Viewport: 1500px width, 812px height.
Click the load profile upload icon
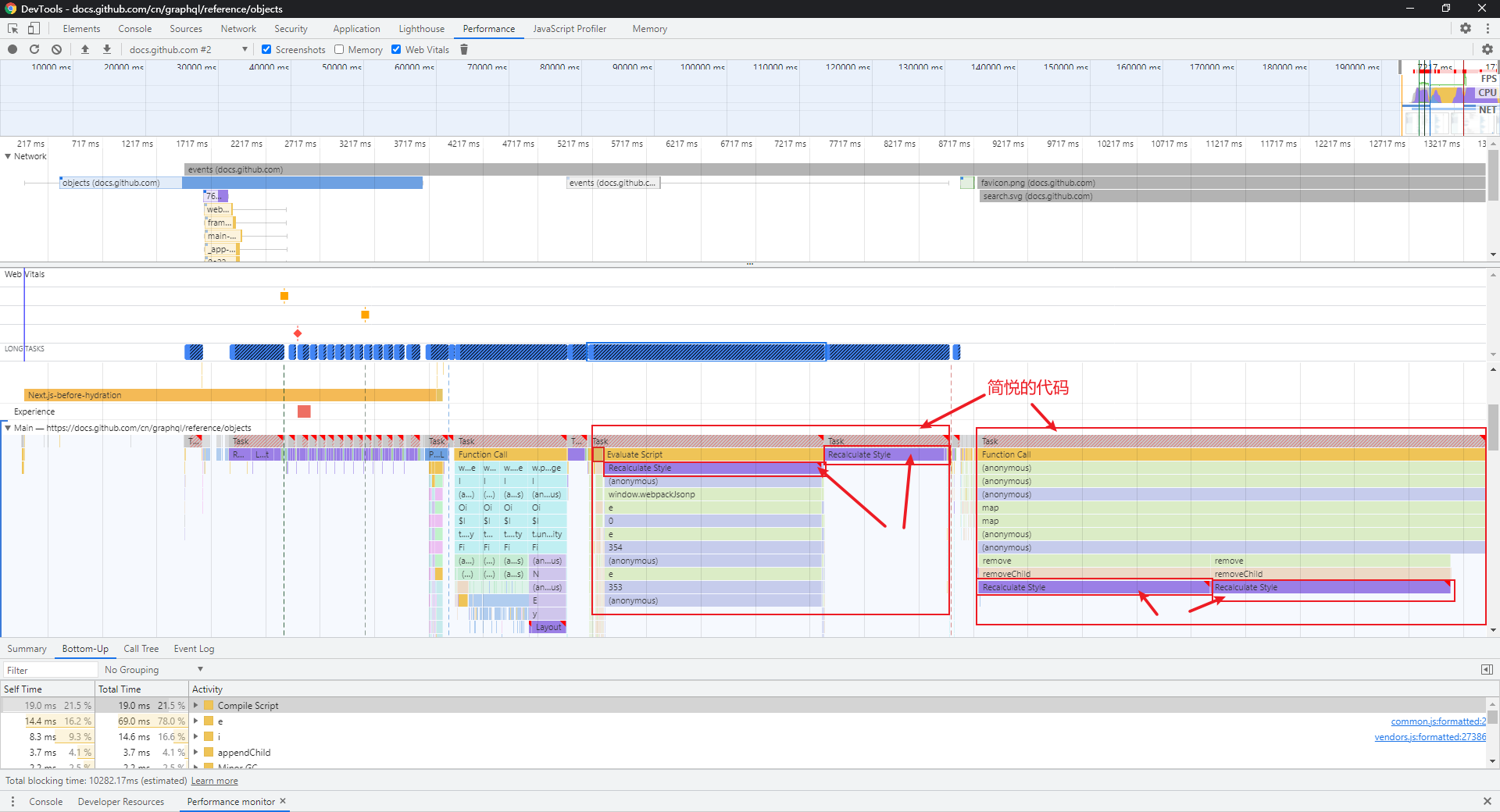coord(85,49)
